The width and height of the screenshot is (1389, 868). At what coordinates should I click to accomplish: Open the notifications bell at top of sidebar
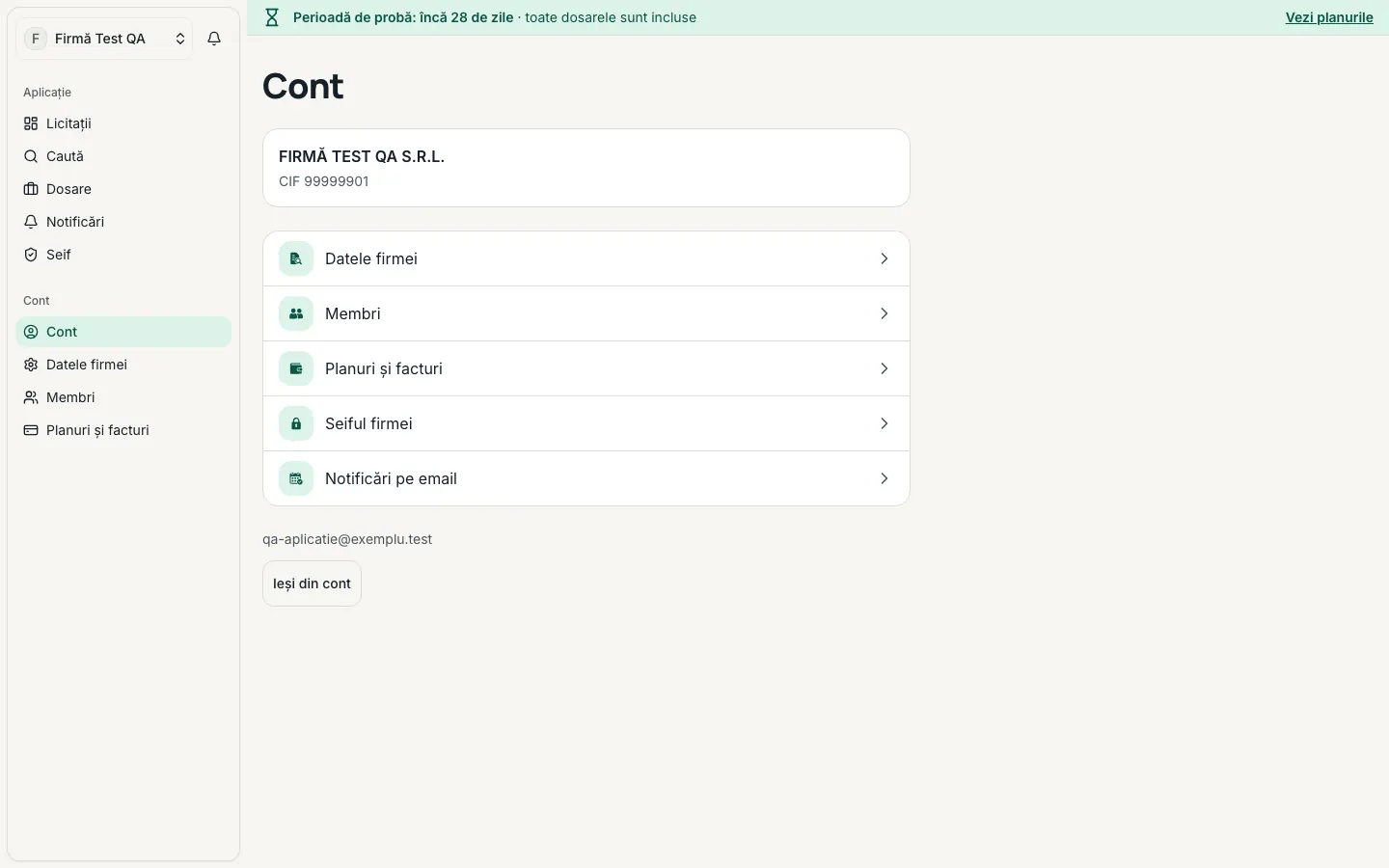(x=214, y=39)
